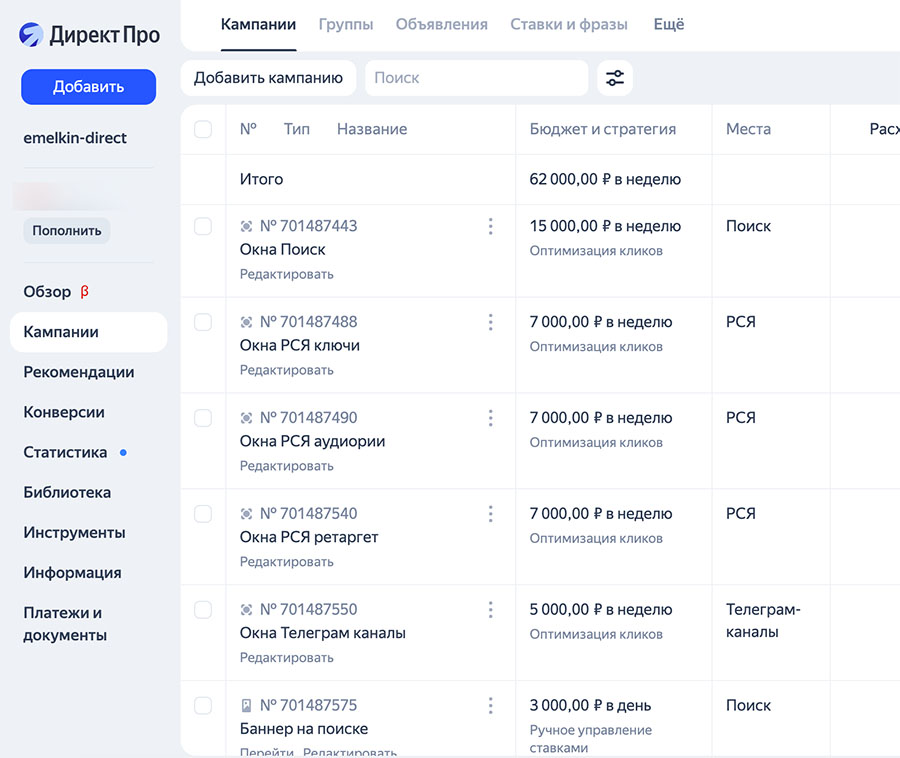Screen dimensions: 900x758
Task: Click Редактировать under Окна РСЯ ключи
Action: [x=287, y=370]
